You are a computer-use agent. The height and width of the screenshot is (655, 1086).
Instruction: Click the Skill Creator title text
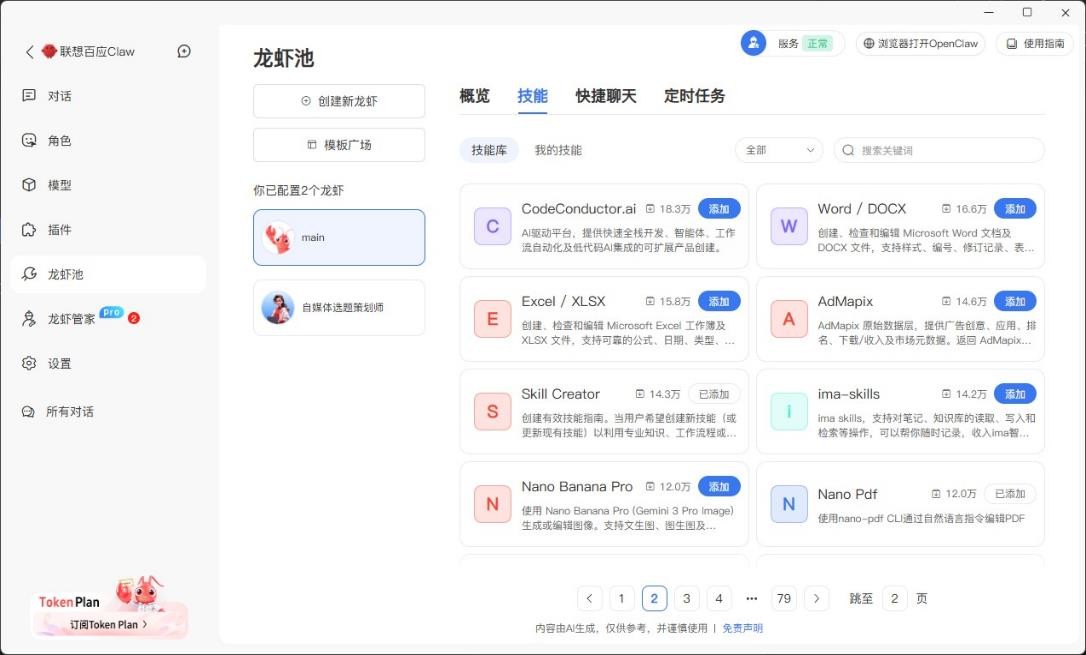tap(560, 394)
